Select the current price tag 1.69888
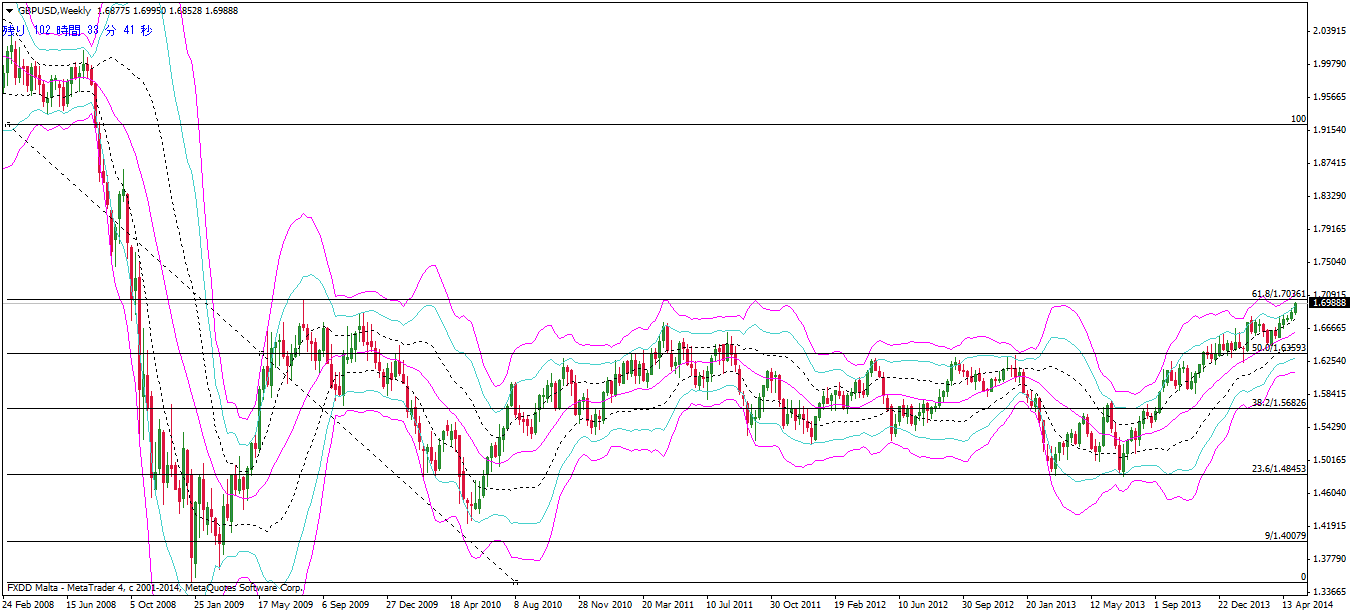Viewport: 1350px width, 613px height. [1329, 302]
